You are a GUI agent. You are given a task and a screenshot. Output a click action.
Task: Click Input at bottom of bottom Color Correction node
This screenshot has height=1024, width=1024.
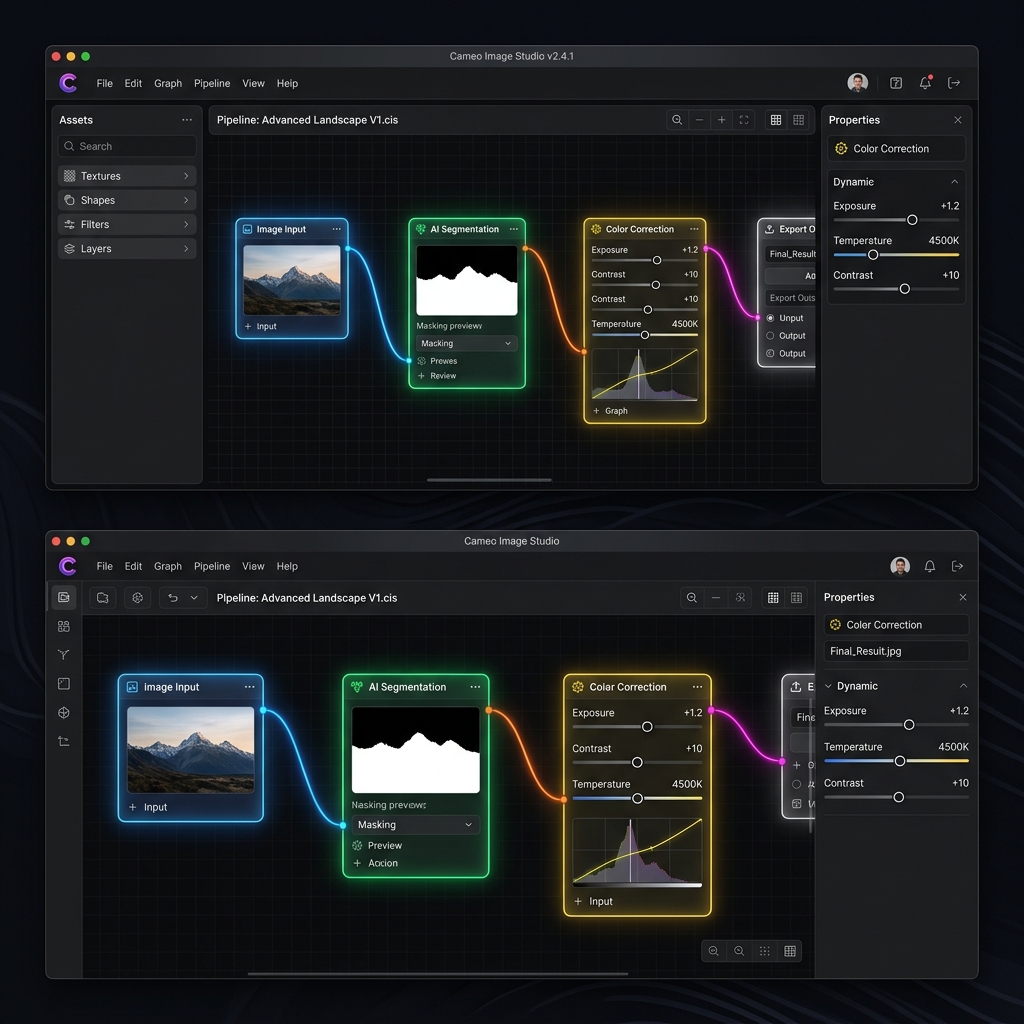594,901
